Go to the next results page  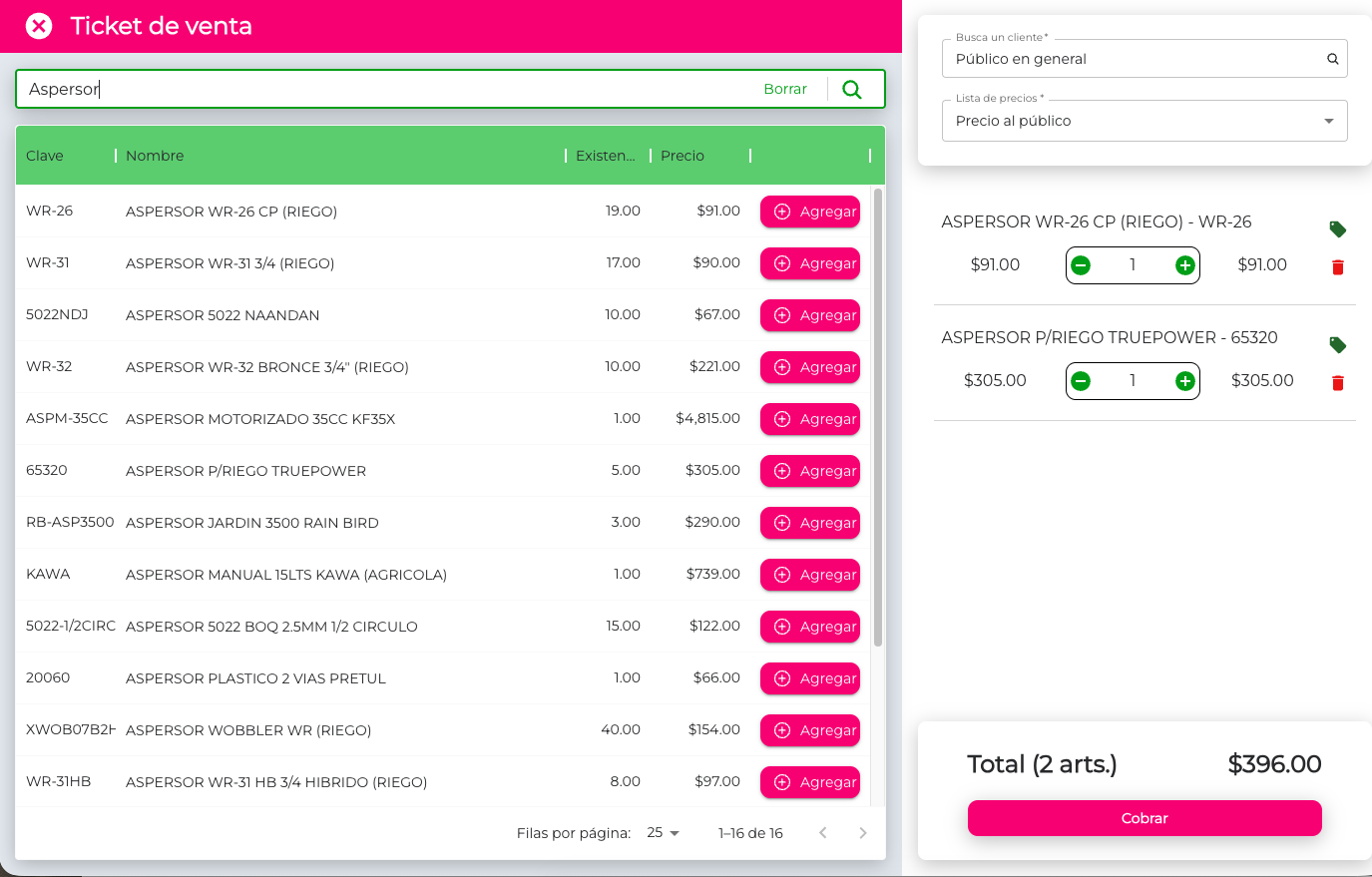[863, 833]
